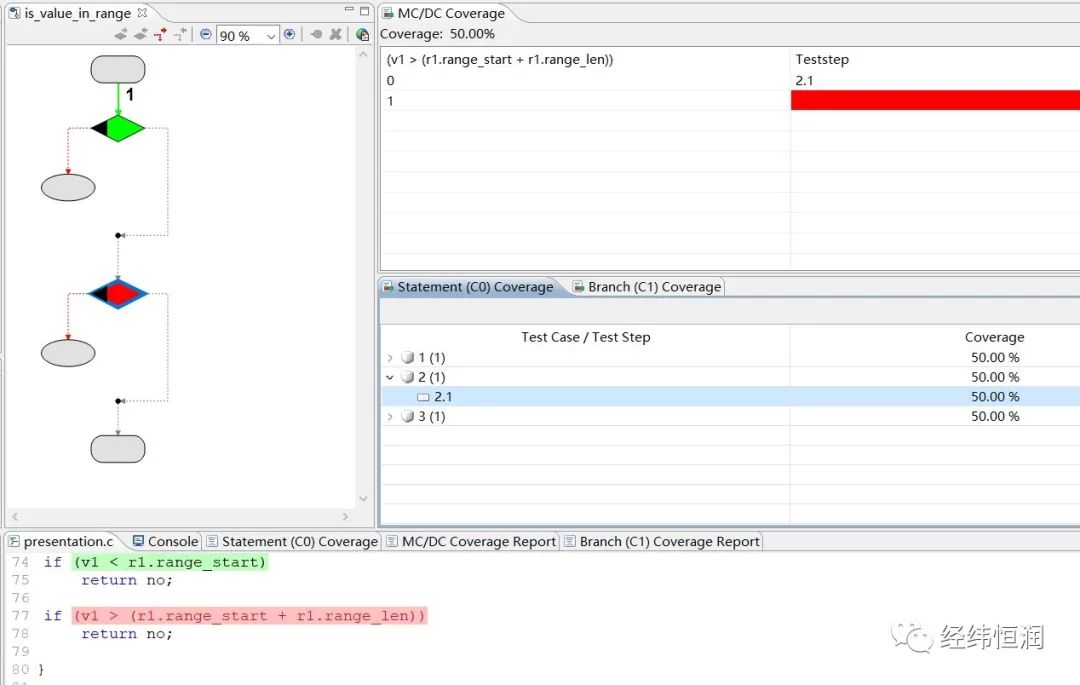1080x685 pixels.
Task: Select the green decision diamond in flowchart
Action: 117,127
